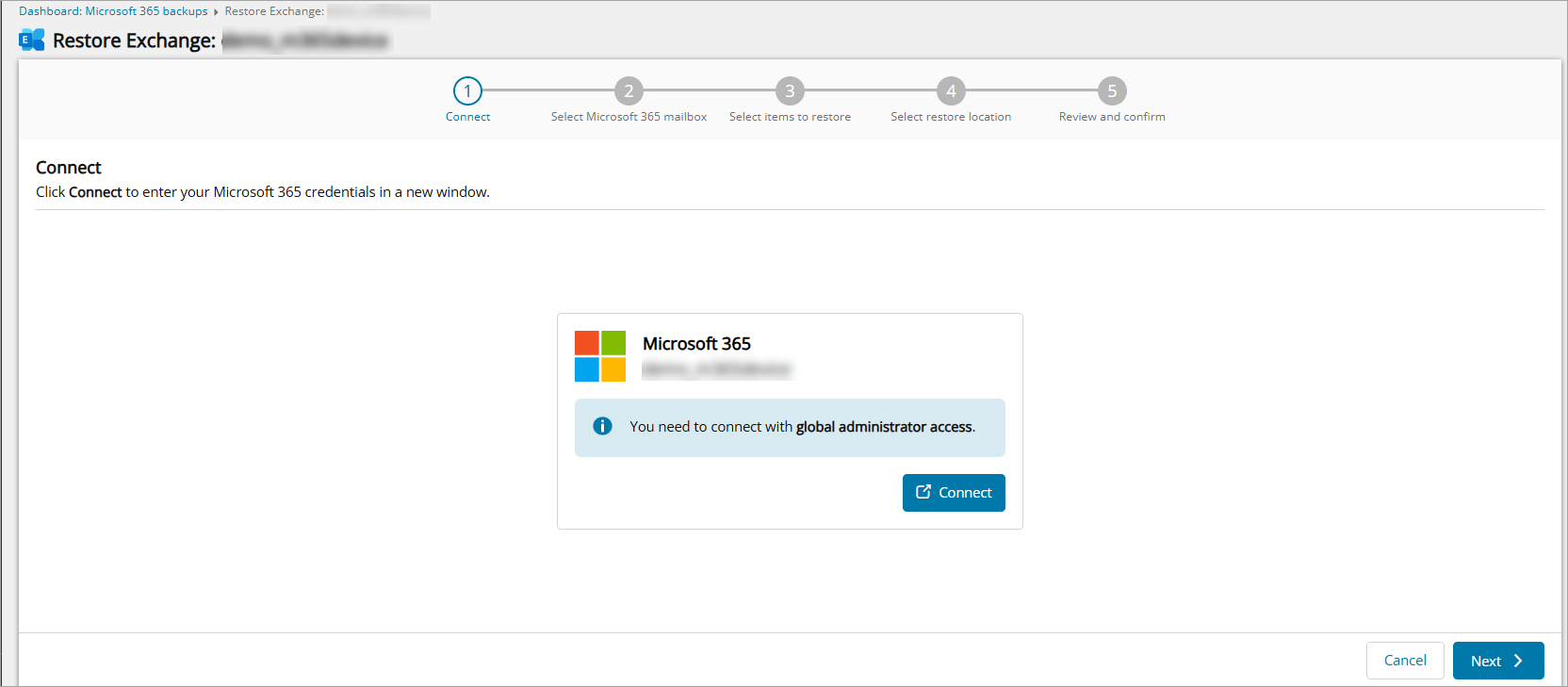The width and height of the screenshot is (1568, 687).
Task: Open the Dashboard: Microsoft 365 backups breadcrumb
Action: pos(113,11)
